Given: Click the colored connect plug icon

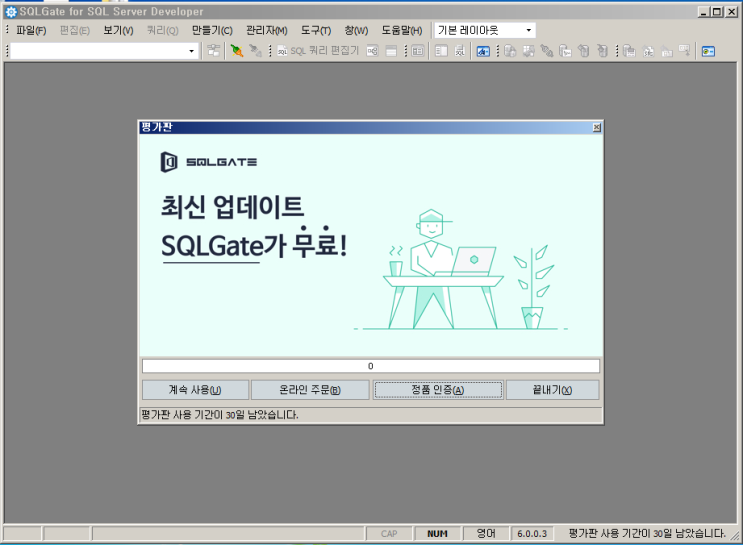Looking at the screenshot, I should point(236,51).
